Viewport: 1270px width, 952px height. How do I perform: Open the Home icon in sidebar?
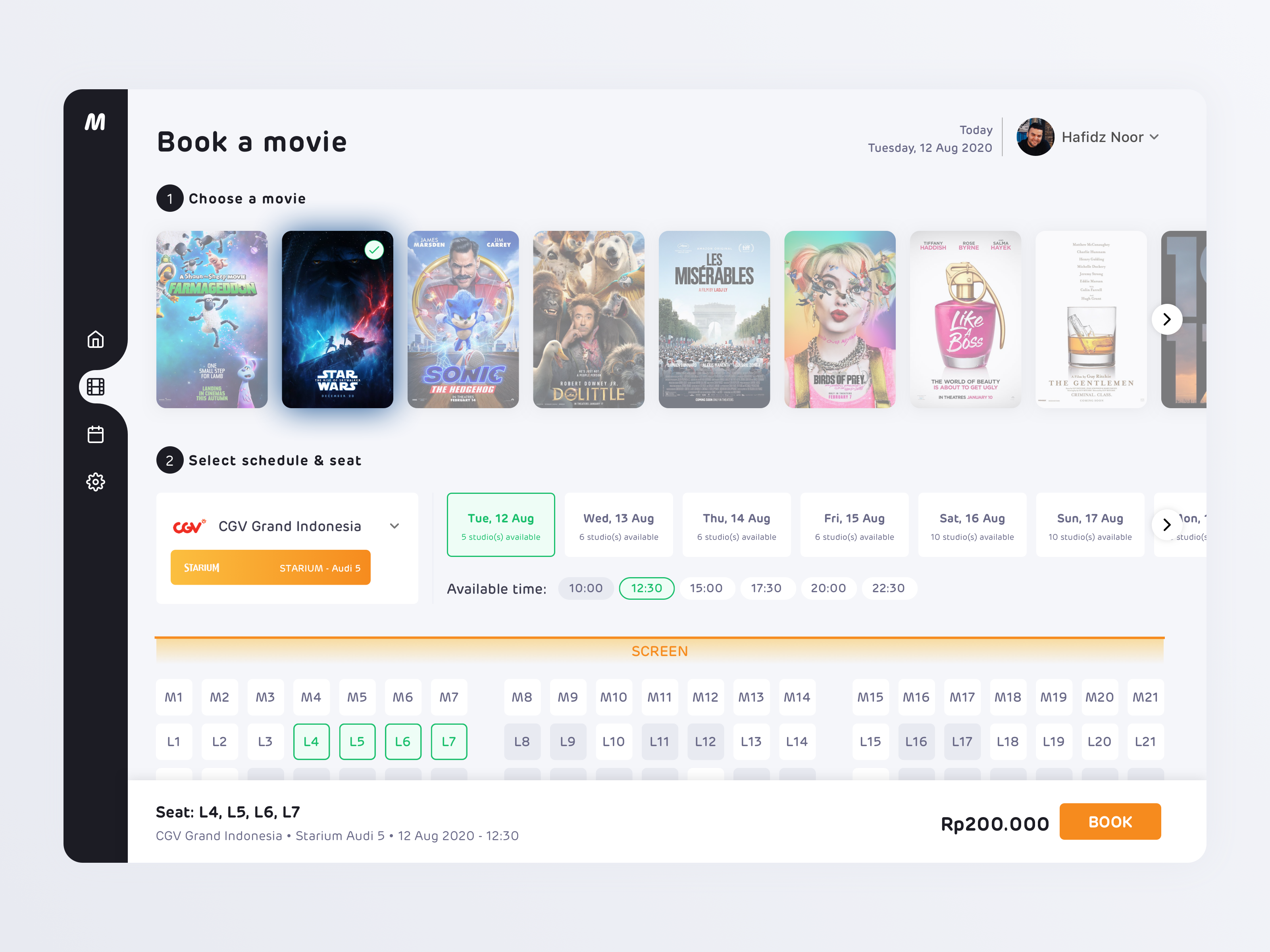(x=95, y=339)
